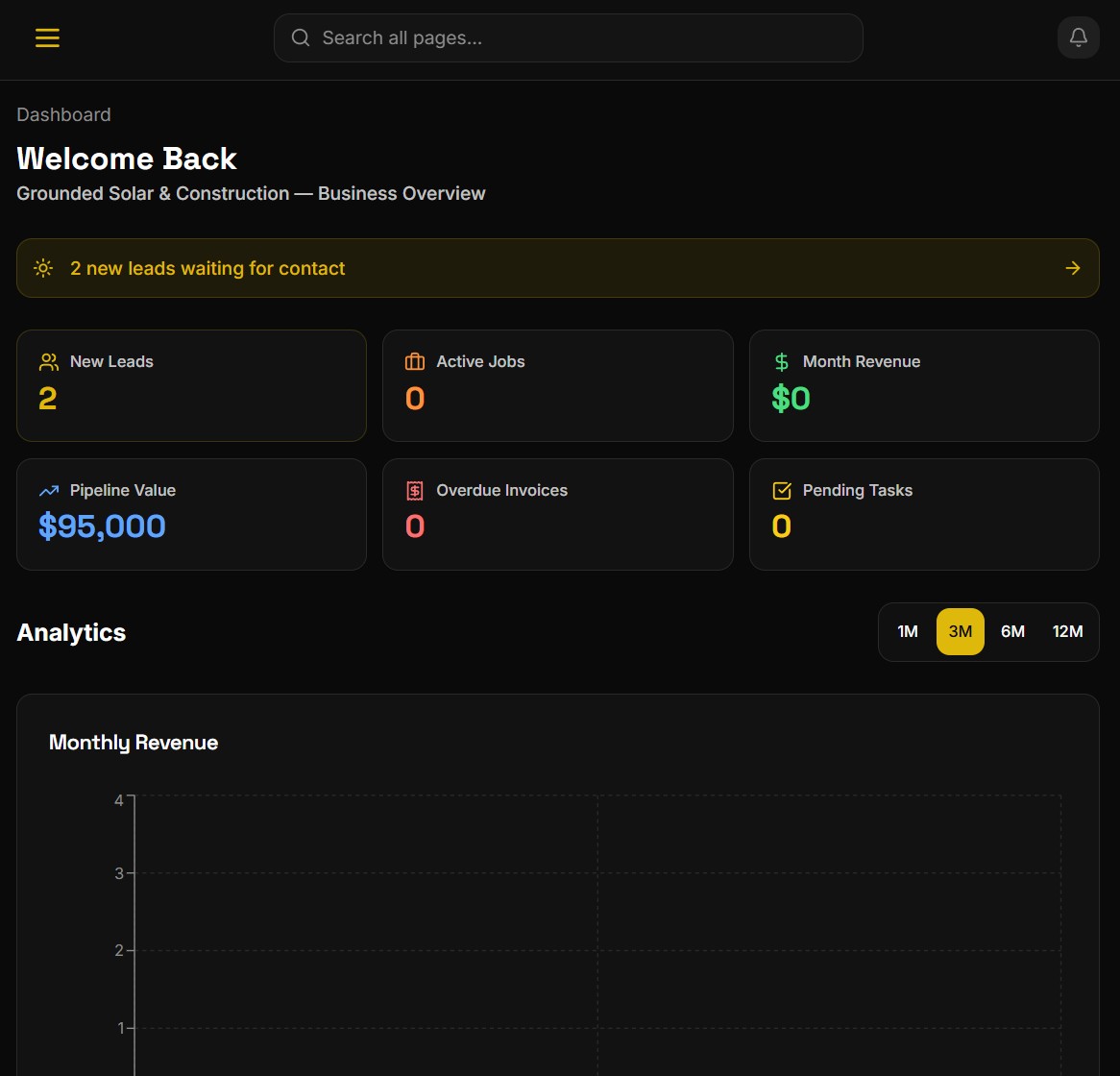Click the Month Revenue dollar icon

pos(782,362)
